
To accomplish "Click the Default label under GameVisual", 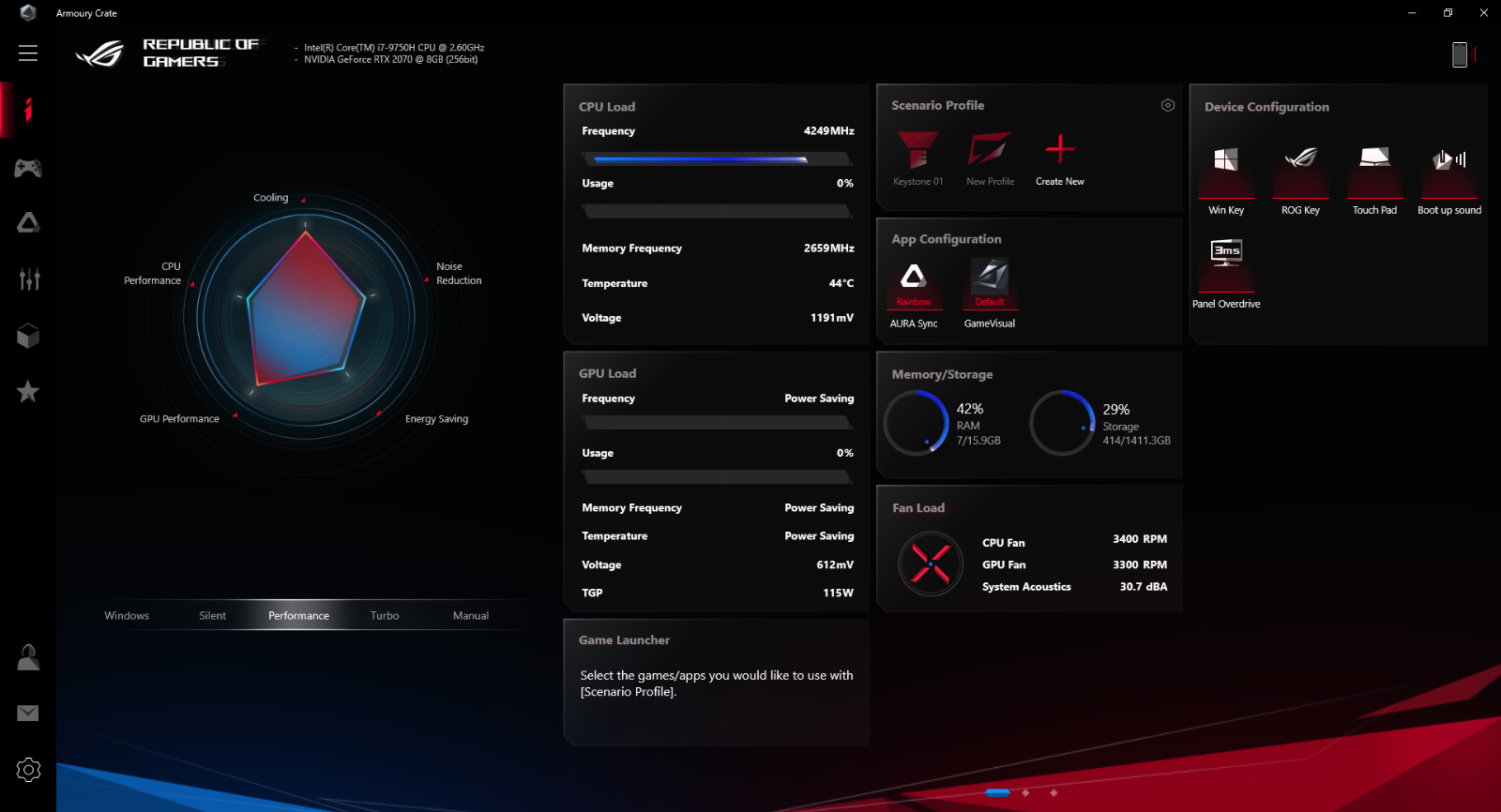I will [990, 302].
